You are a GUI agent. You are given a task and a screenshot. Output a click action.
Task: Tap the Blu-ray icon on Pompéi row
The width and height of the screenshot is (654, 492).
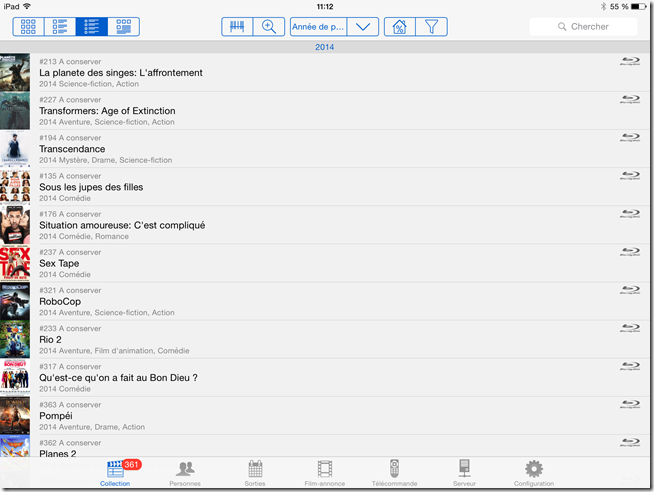[630, 404]
